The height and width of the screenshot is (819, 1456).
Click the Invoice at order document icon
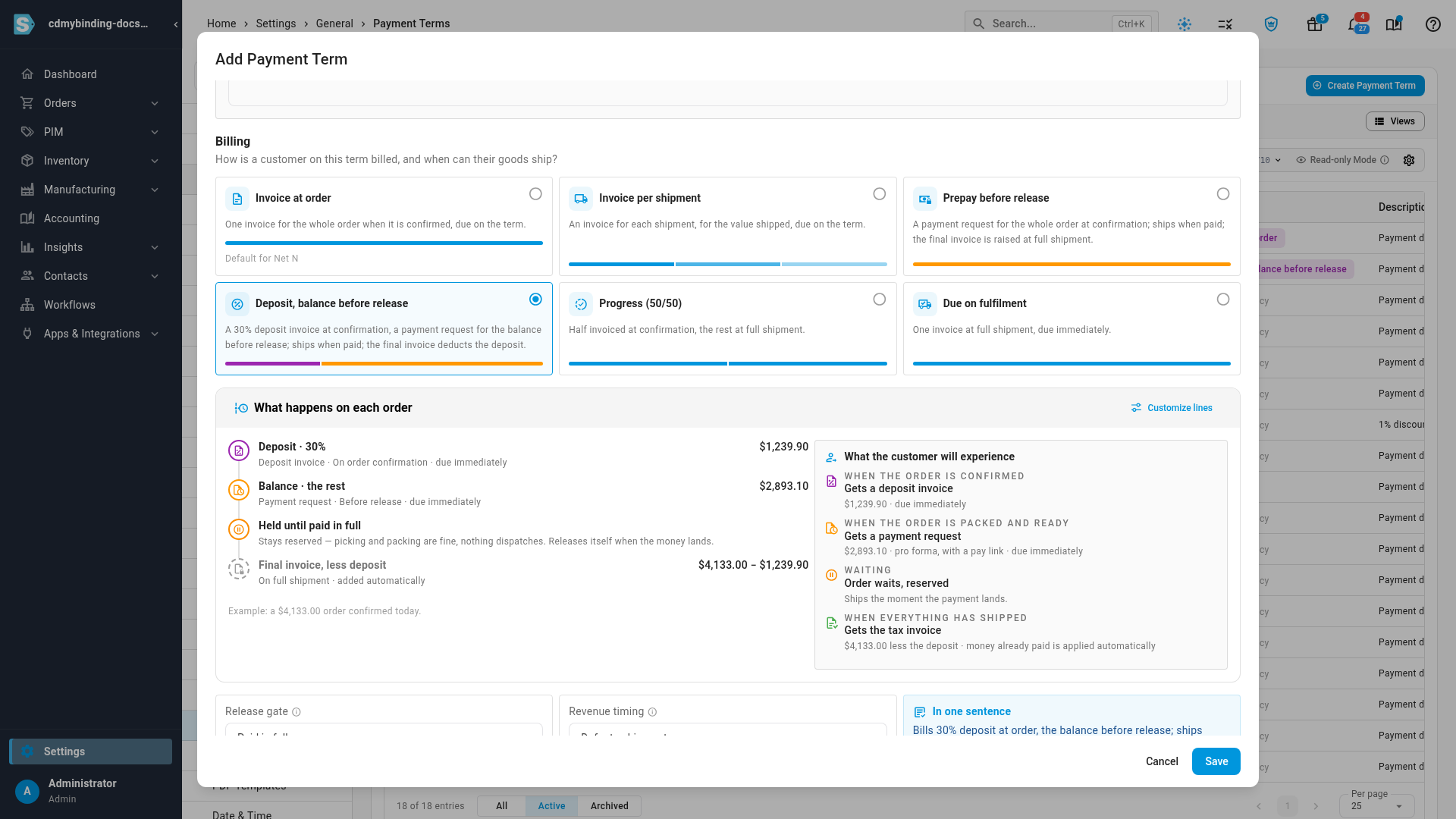[x=237, y=199]
